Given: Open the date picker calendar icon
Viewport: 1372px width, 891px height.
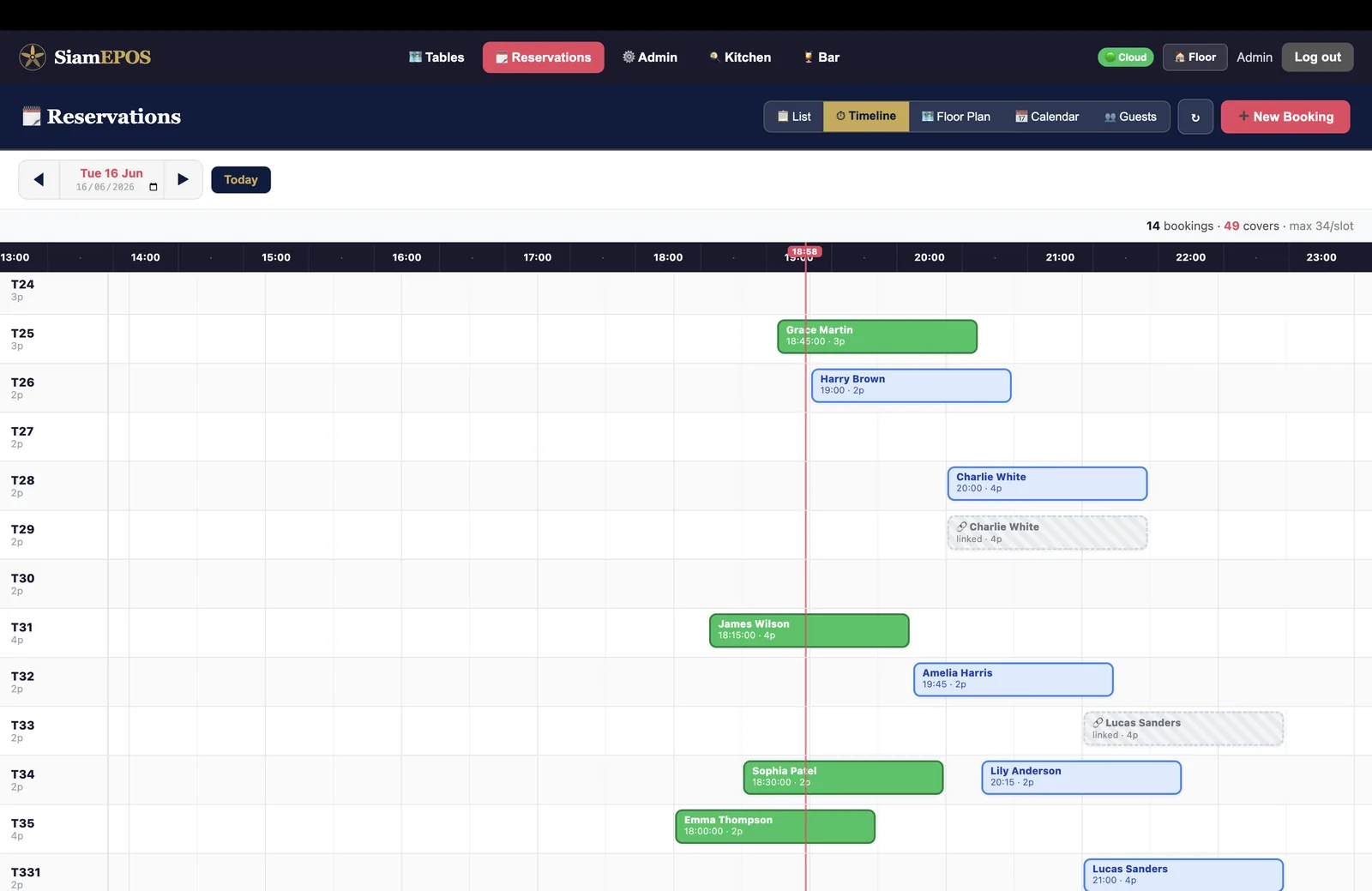Looking at the screenshot, I should point(153,187).
